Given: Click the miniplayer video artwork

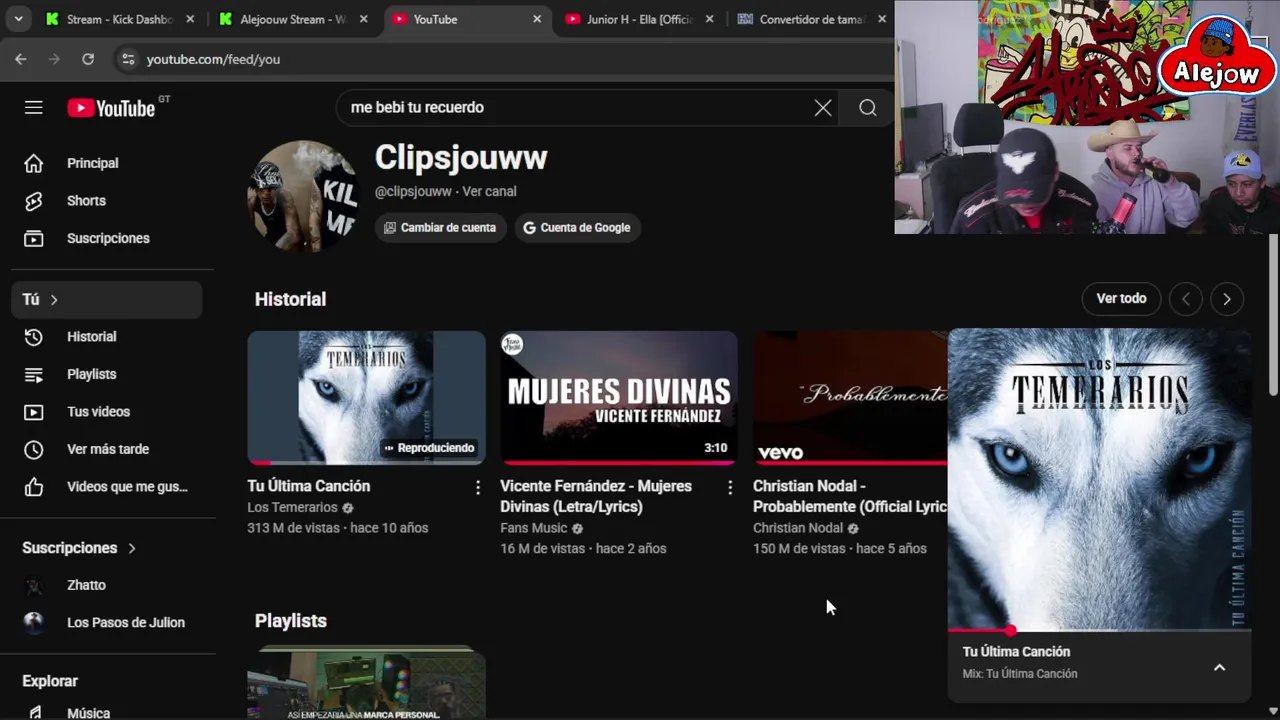Looking at the screenshot, I should [x=1099, y=479].
